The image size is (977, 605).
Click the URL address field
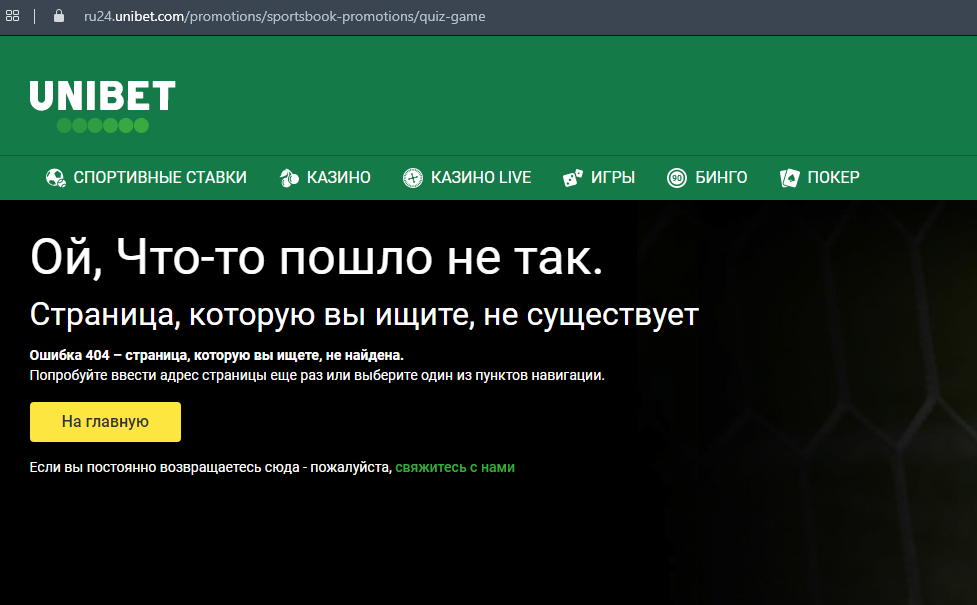pyautogui.click(x=284, y=16)
